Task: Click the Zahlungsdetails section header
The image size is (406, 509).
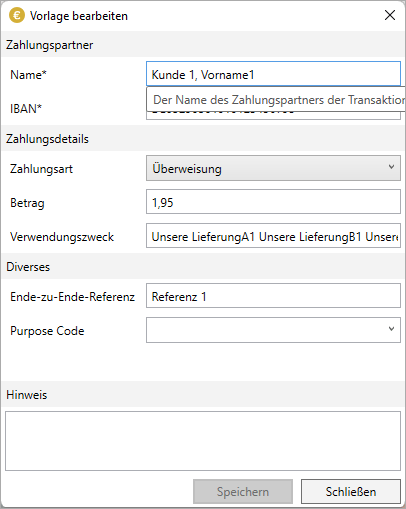Action: click(x=47, y=139)
